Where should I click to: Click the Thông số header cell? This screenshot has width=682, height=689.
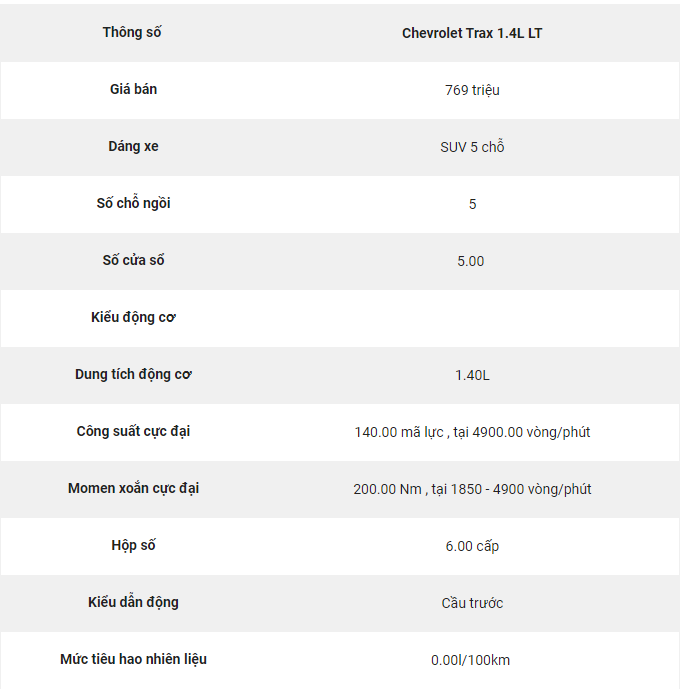pyautogui.click(x=132, y=33)
